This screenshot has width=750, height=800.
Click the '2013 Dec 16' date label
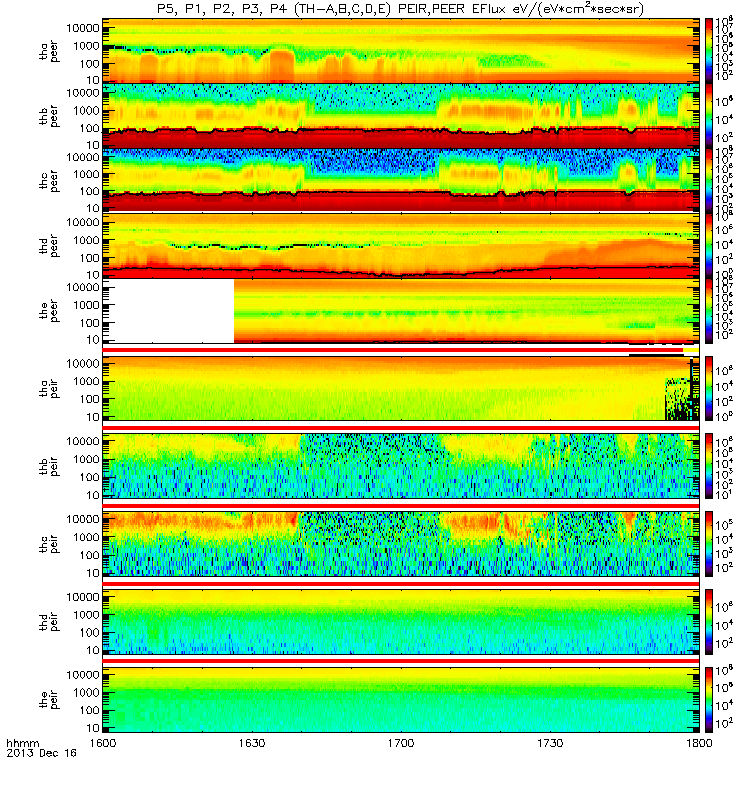[x=41, y=753]
